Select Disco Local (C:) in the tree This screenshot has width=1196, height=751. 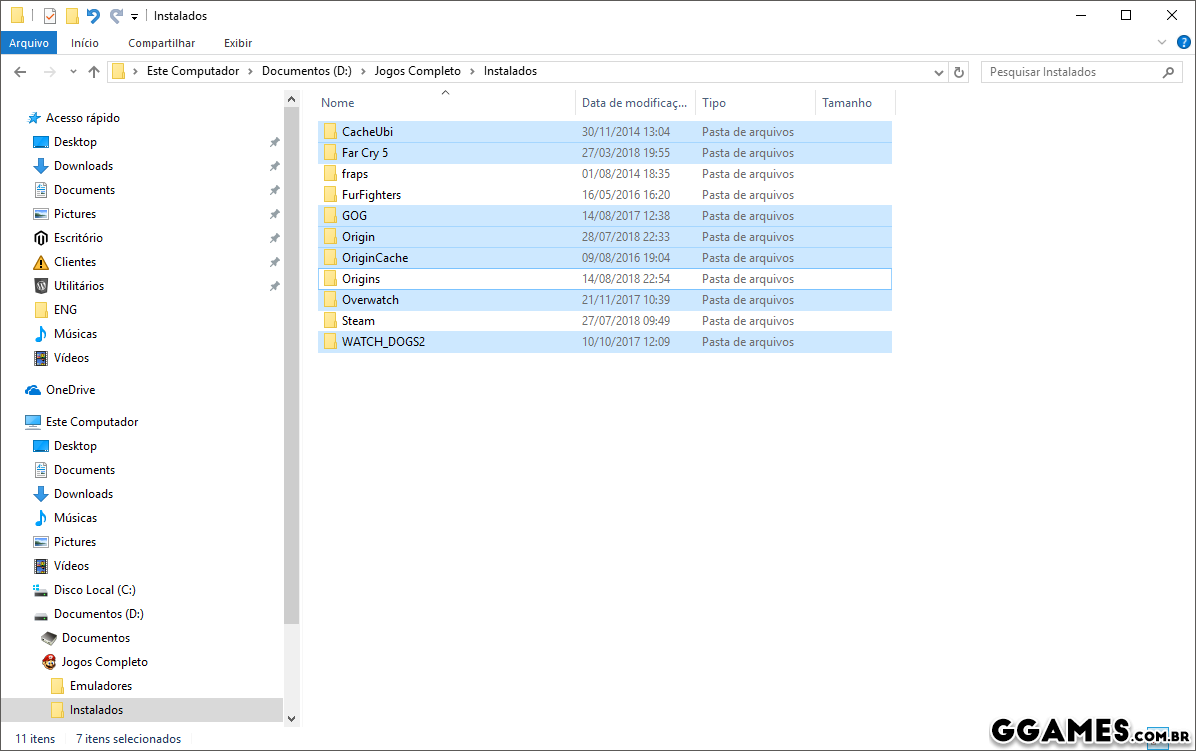tap(94, 590)
